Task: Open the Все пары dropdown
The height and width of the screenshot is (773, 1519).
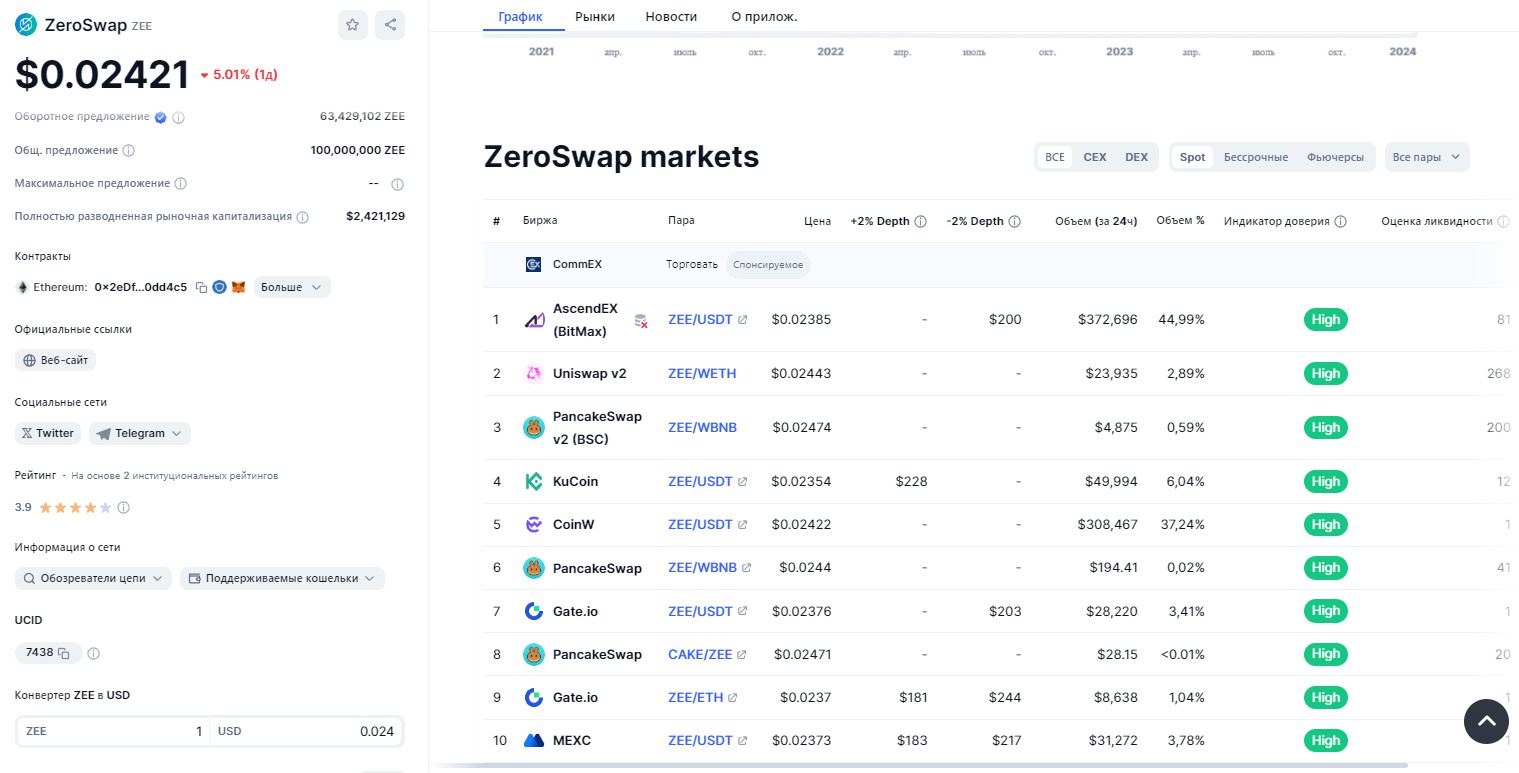Action: 1427,157
